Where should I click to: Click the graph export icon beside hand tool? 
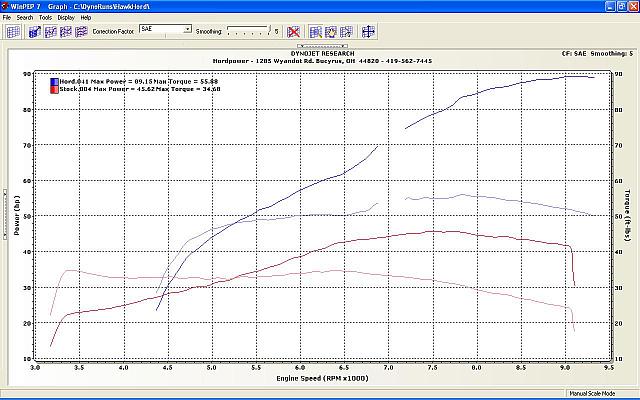click(x=346, y=31)
